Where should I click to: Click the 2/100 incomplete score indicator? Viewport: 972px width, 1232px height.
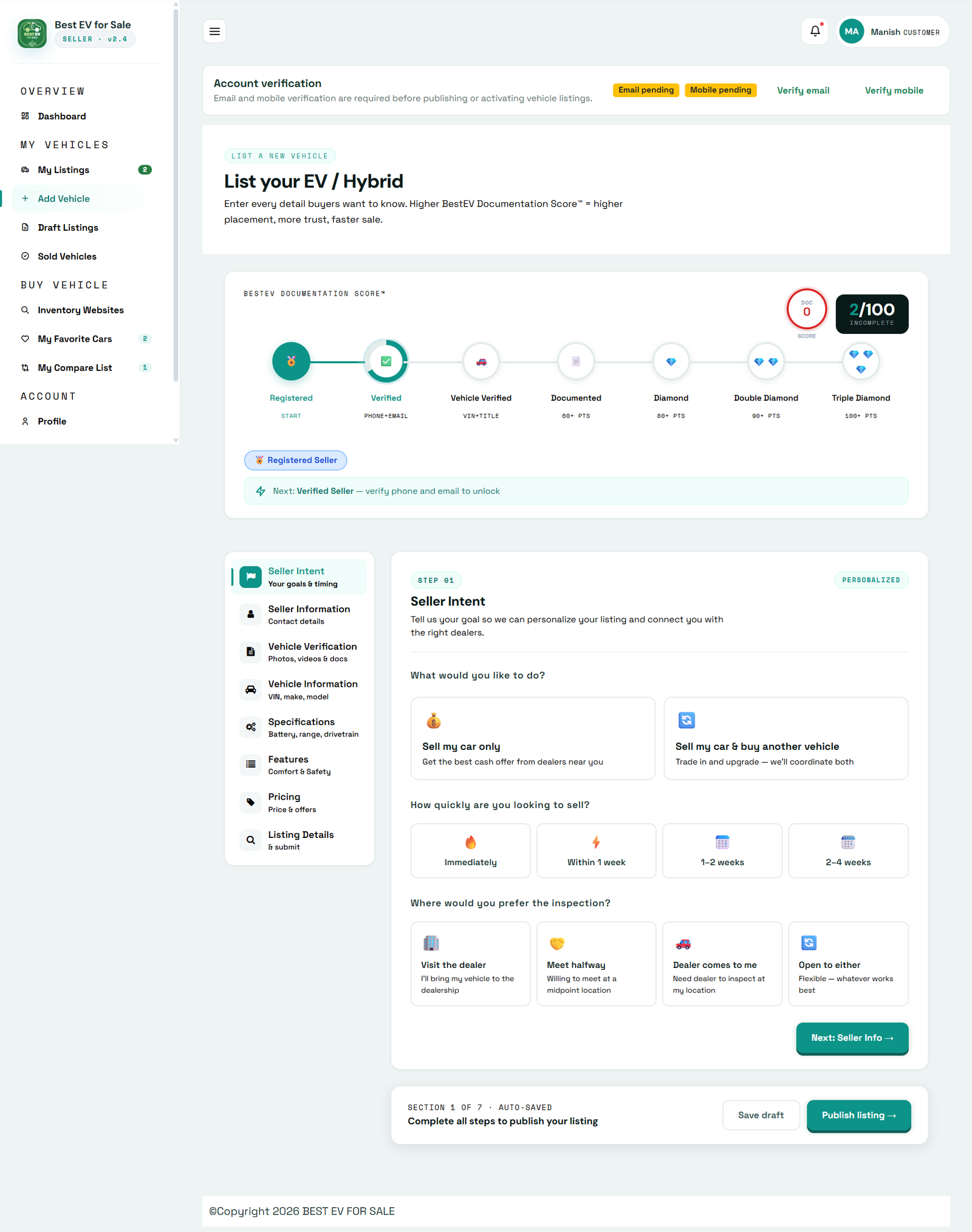coord(872,314)
